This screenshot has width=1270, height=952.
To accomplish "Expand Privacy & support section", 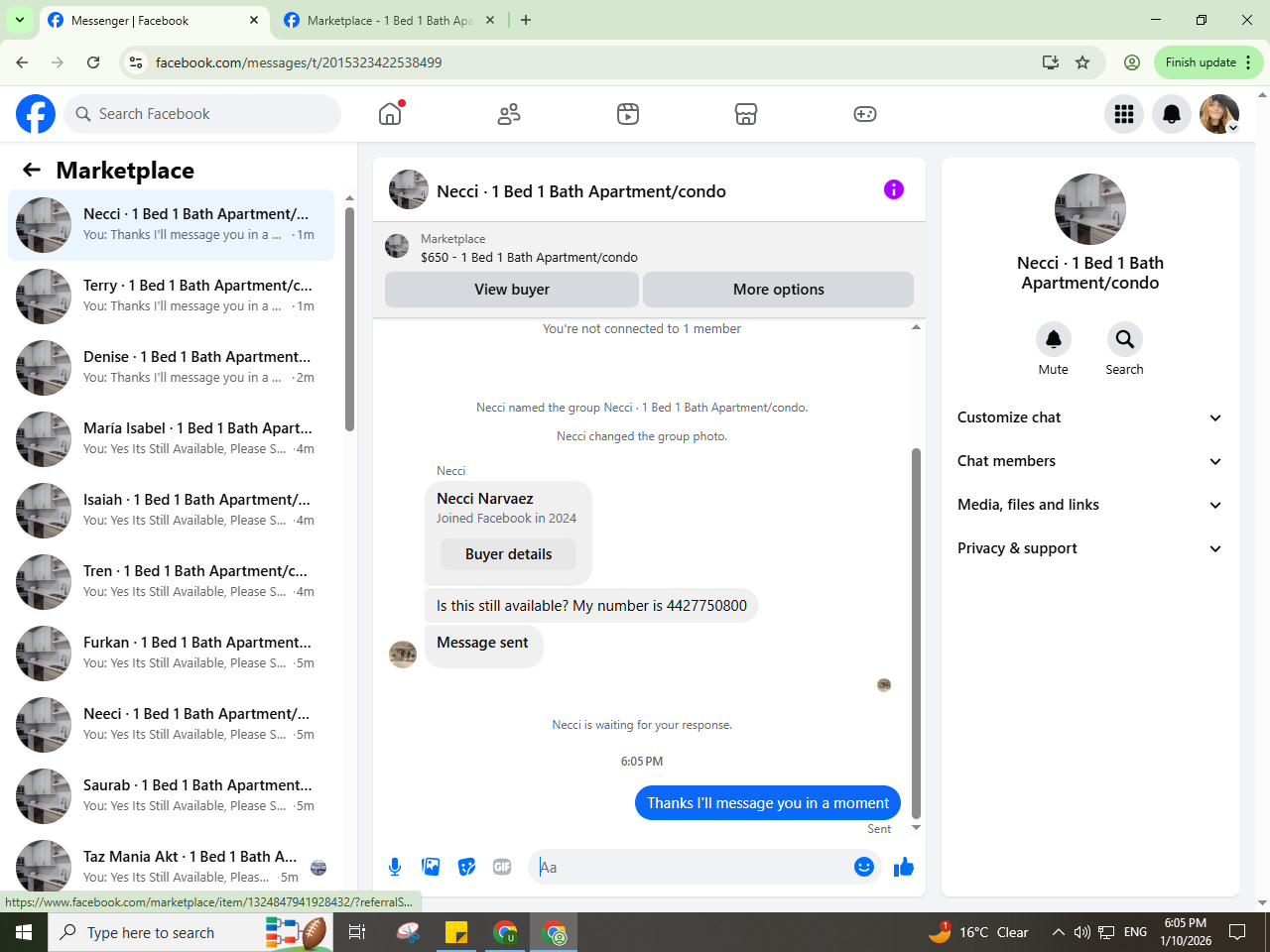I will pos(1089,548).
